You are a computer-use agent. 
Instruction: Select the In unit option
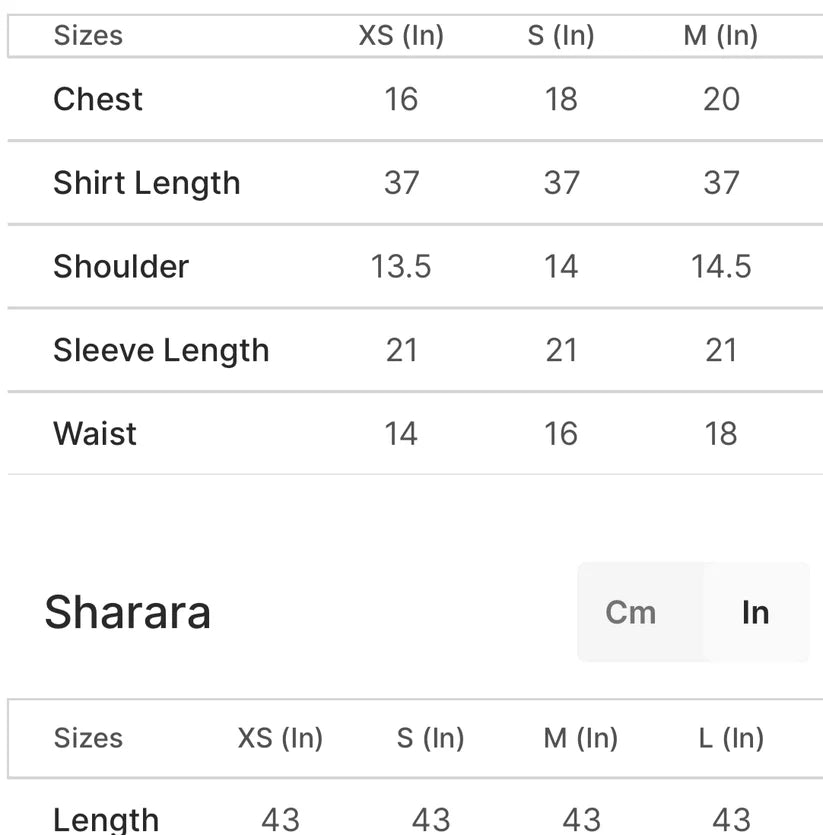pos(755,612)
